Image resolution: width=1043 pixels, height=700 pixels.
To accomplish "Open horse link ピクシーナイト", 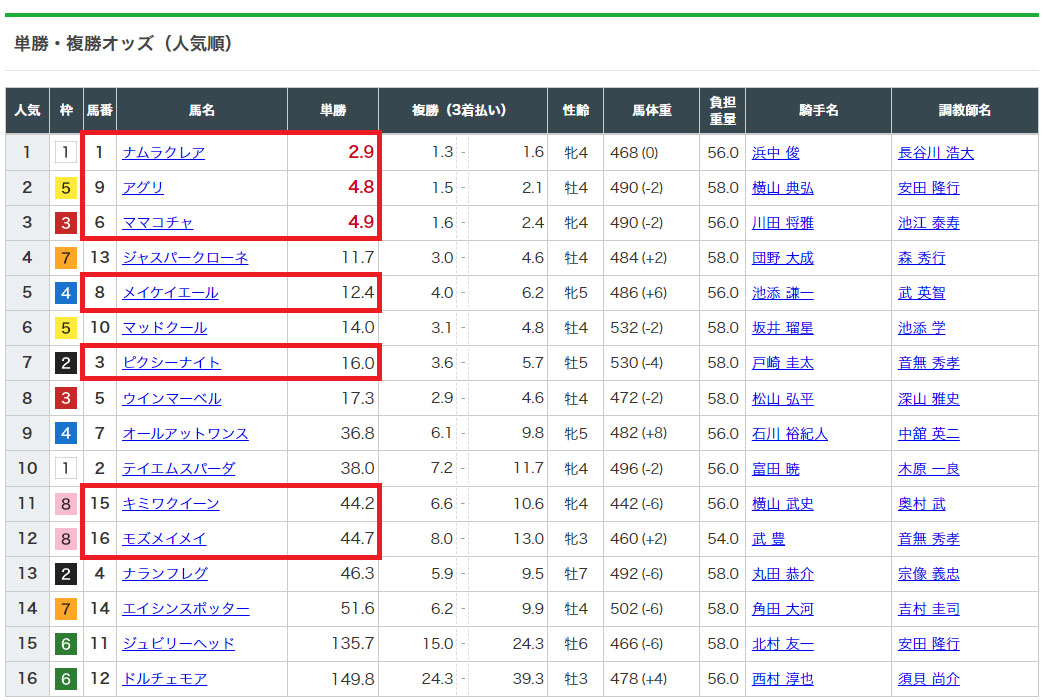I will click(x=172, y=363).
